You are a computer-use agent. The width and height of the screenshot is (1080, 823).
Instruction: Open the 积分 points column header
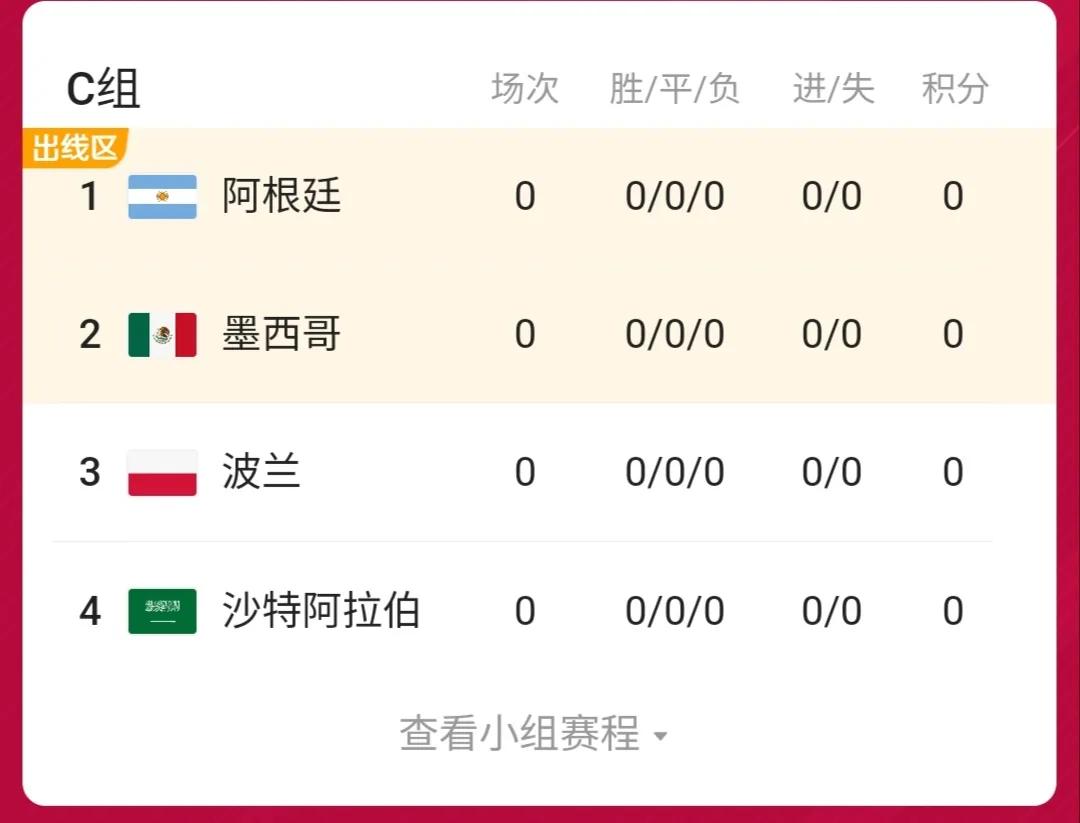(953, 88)
